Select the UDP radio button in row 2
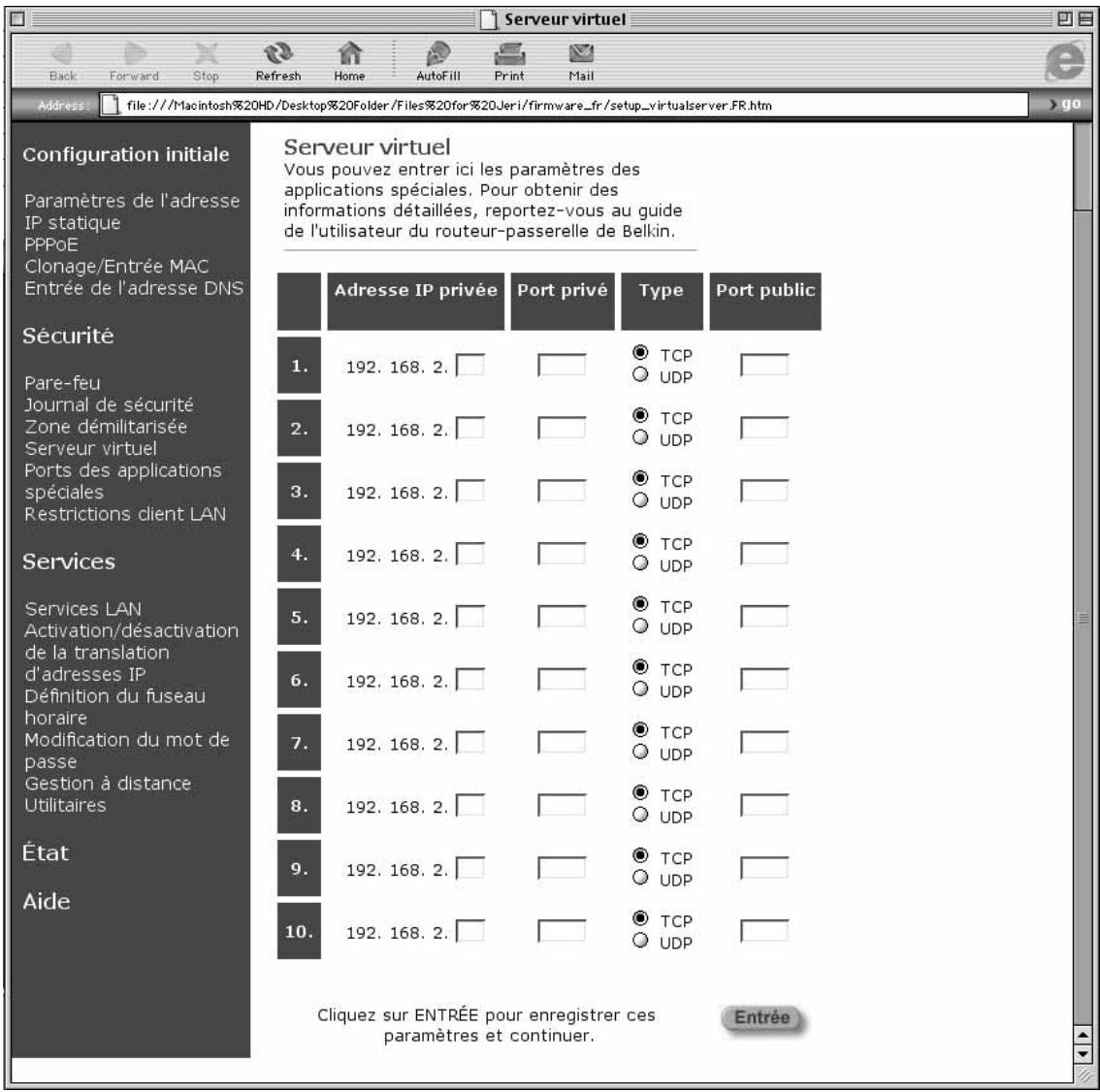This screenshot has height=1092, width=1100. point(640,437)
